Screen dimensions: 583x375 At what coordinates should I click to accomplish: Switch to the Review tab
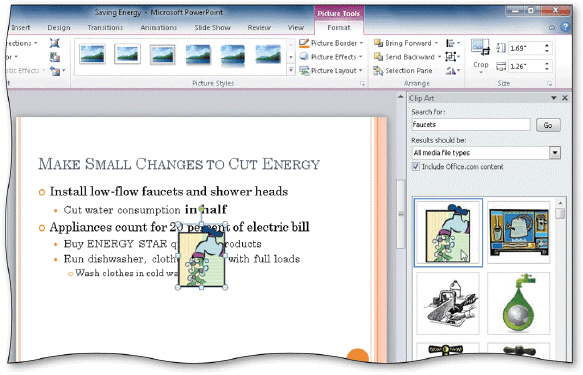point(259,28)
